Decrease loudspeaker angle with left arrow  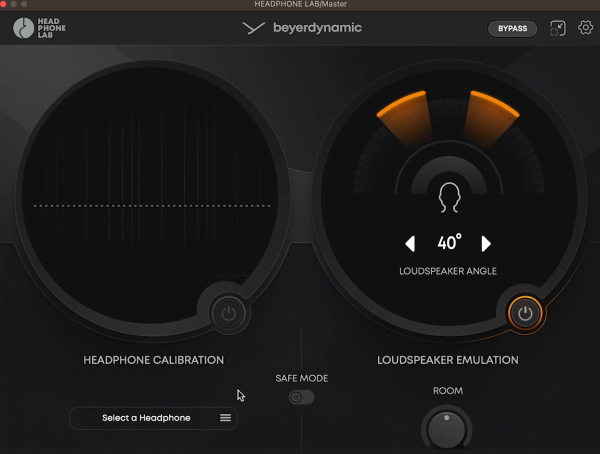point(410,243)
